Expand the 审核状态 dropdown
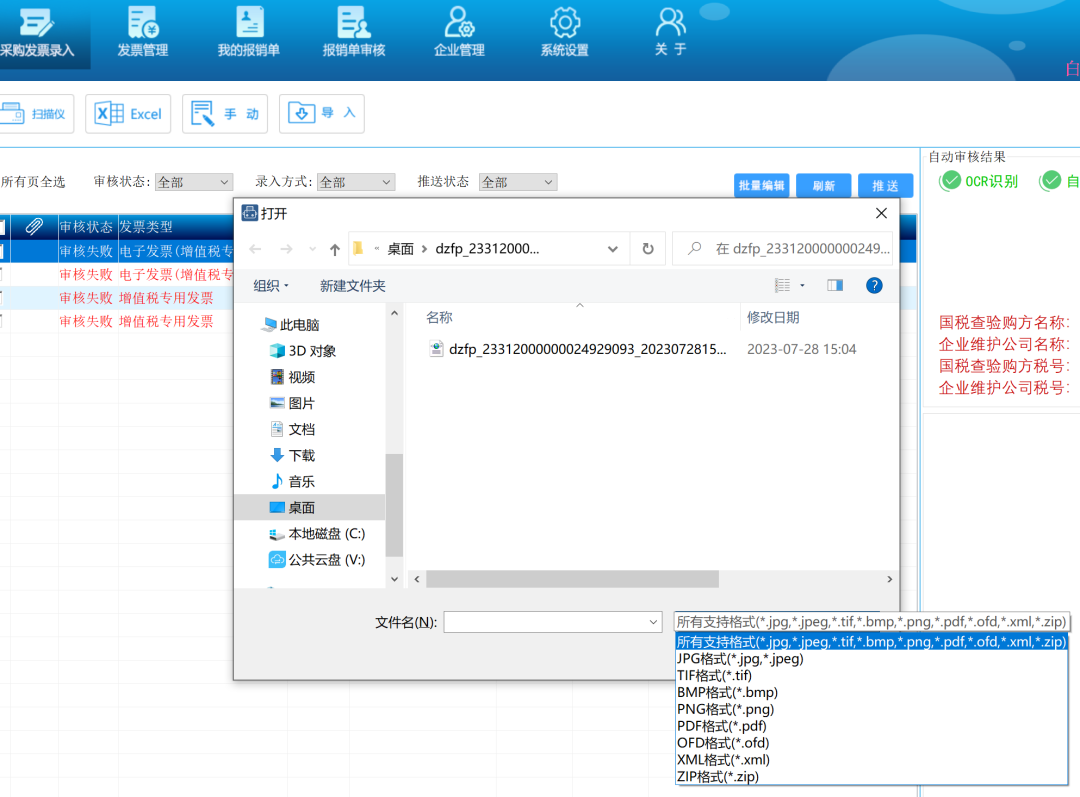The image size is (1080, 797). (194, 182)
